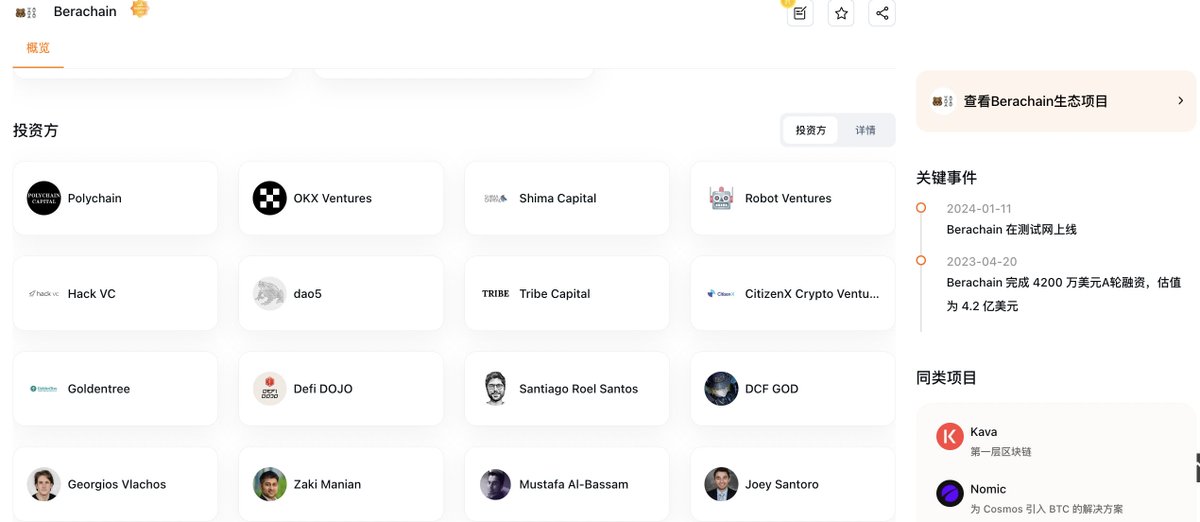
Task: Click the Zaki Manian name
Action: [327, 484]
